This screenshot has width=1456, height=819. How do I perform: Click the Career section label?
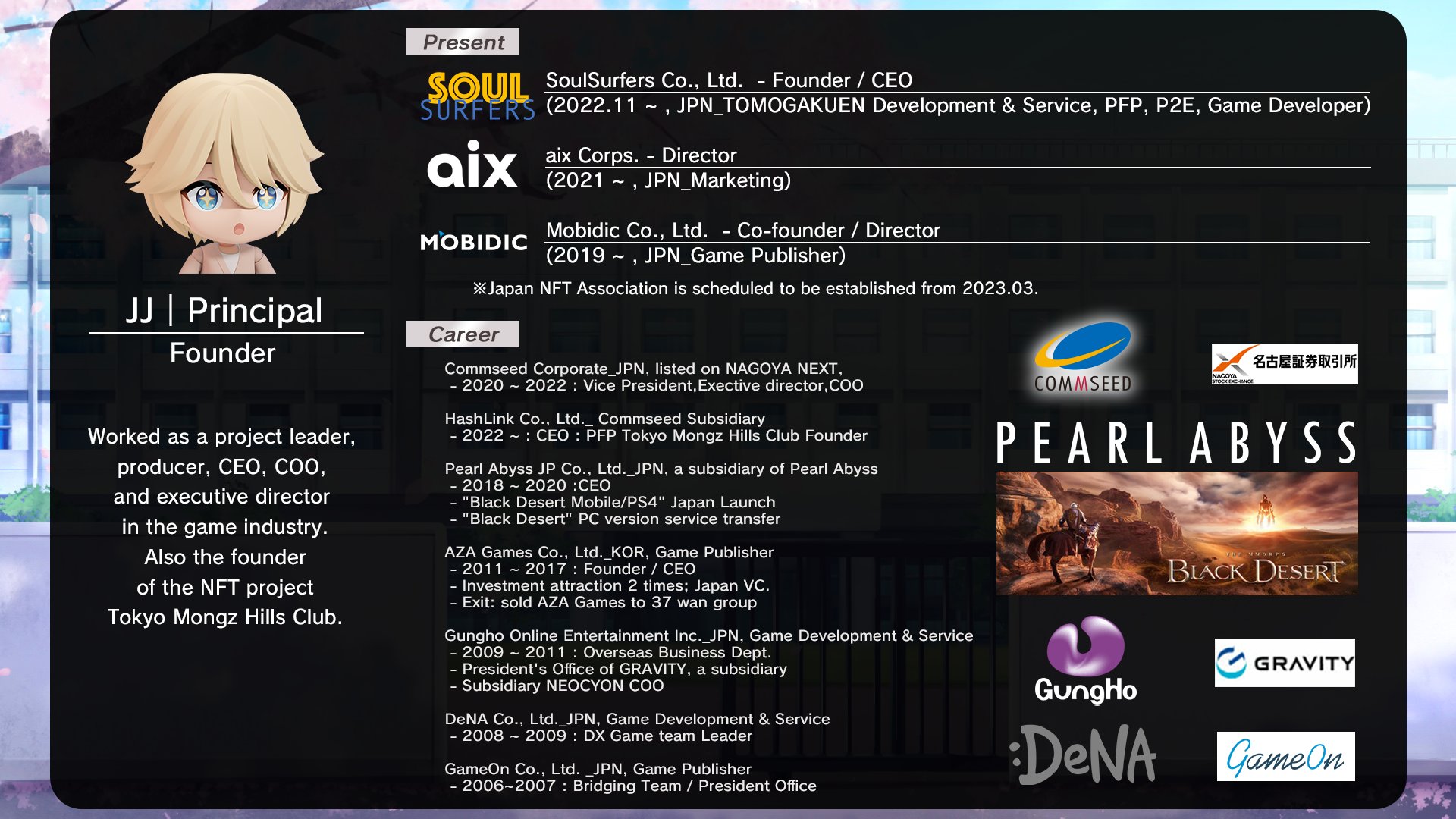pos(463,334)
